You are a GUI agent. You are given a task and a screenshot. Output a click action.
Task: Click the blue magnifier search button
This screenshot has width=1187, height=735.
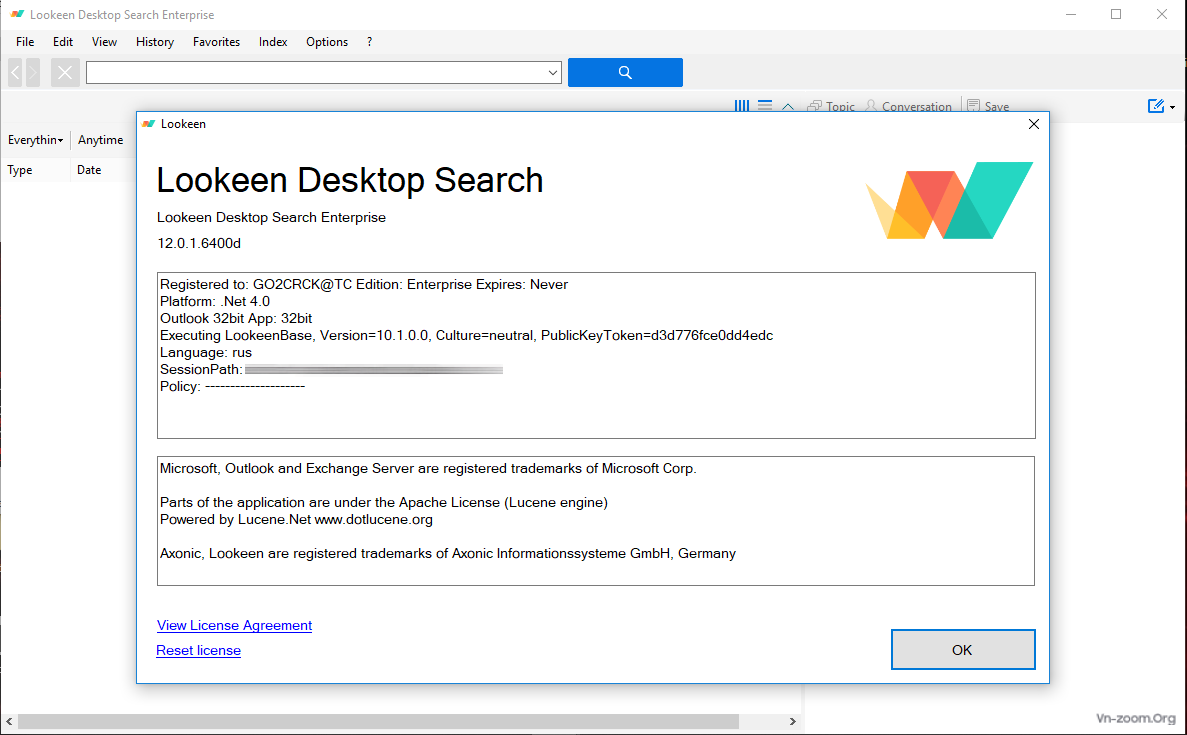point(625,73)
